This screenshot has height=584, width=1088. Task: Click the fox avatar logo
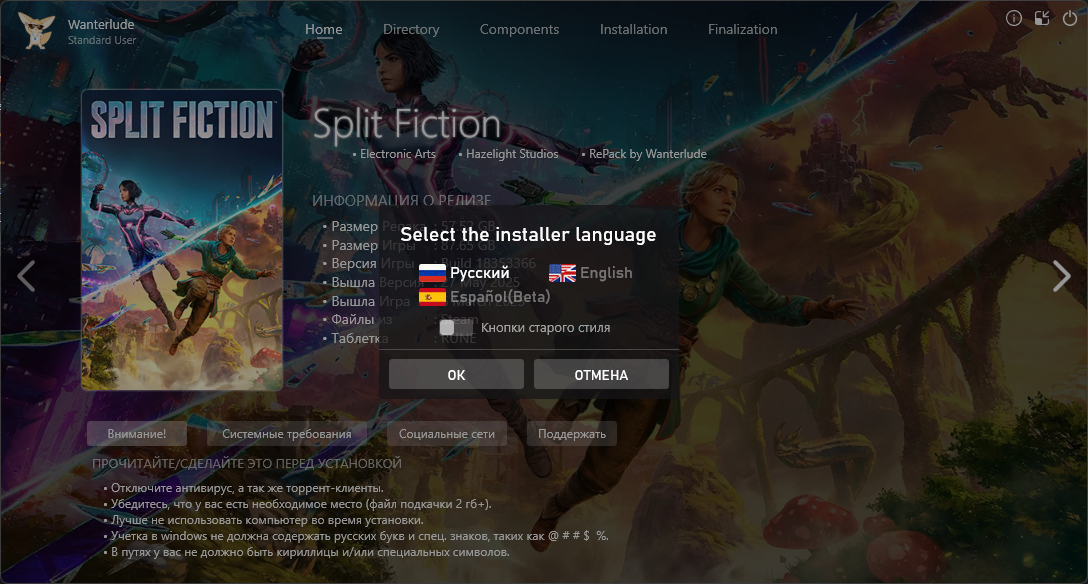[x=37, y=31]
